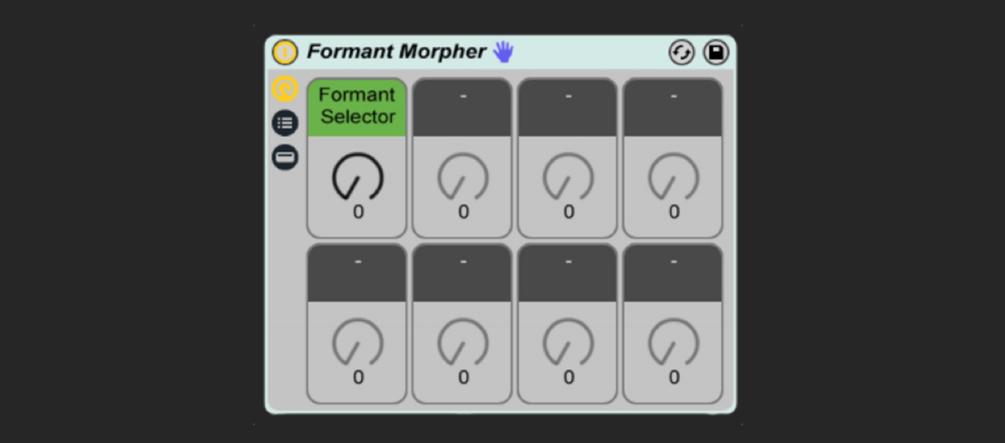The image size is (1005, 443).
Task: Click the purple hand icon beside title
Action: [503, 51]
